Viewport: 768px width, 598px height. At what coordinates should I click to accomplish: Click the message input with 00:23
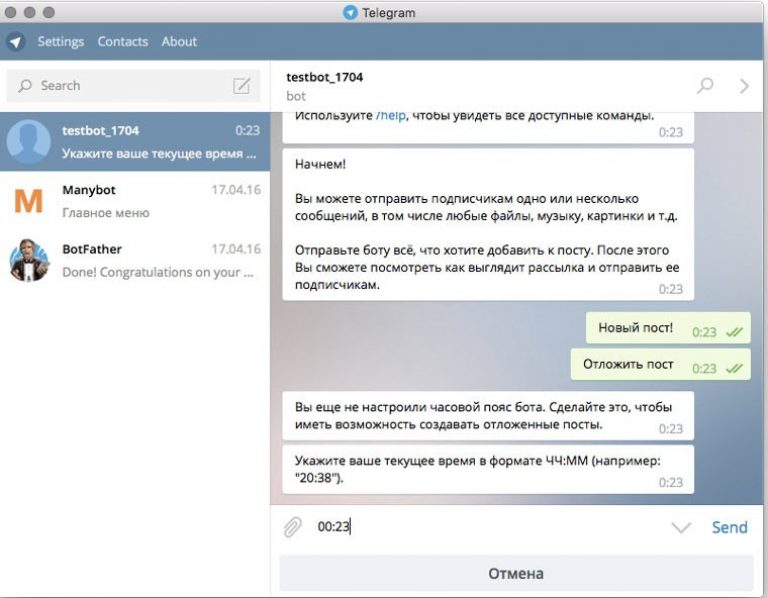tap(490, 527)
